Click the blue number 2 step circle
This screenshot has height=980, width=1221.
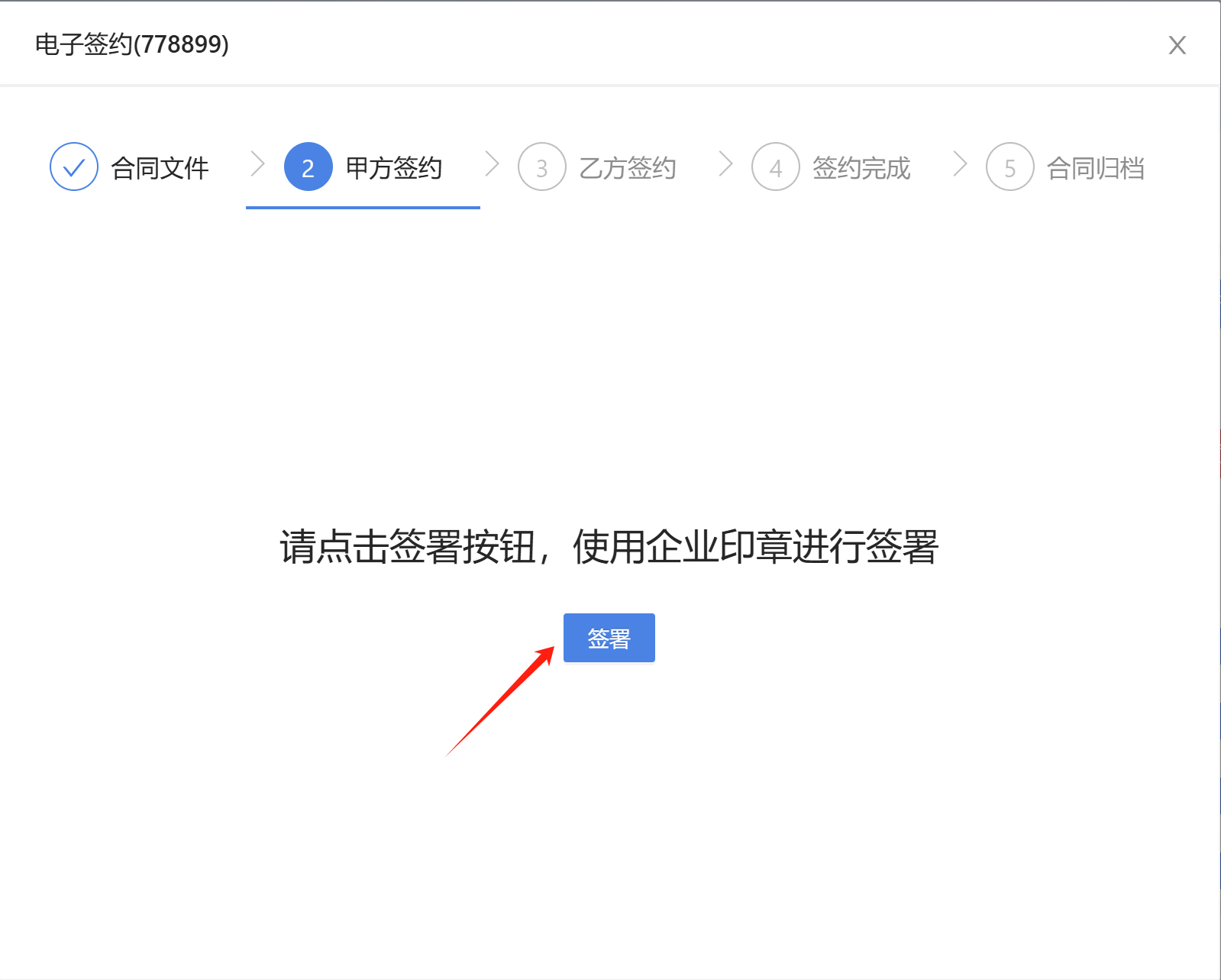point(308,167)
